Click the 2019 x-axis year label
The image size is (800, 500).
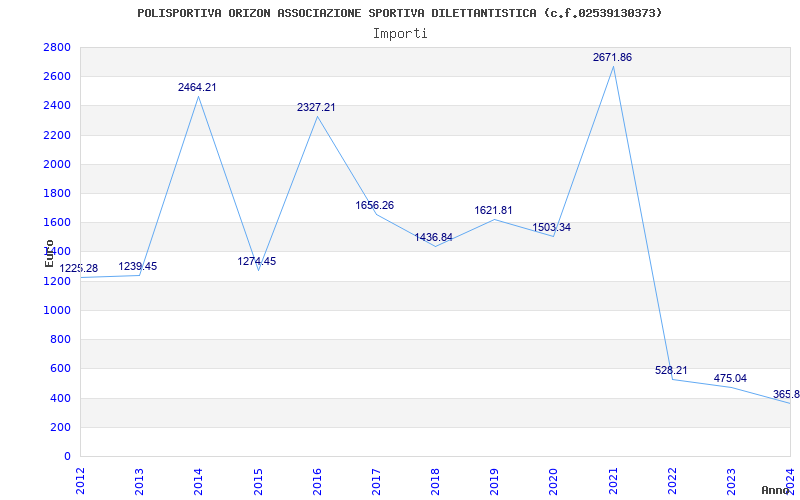pos(494,481)
